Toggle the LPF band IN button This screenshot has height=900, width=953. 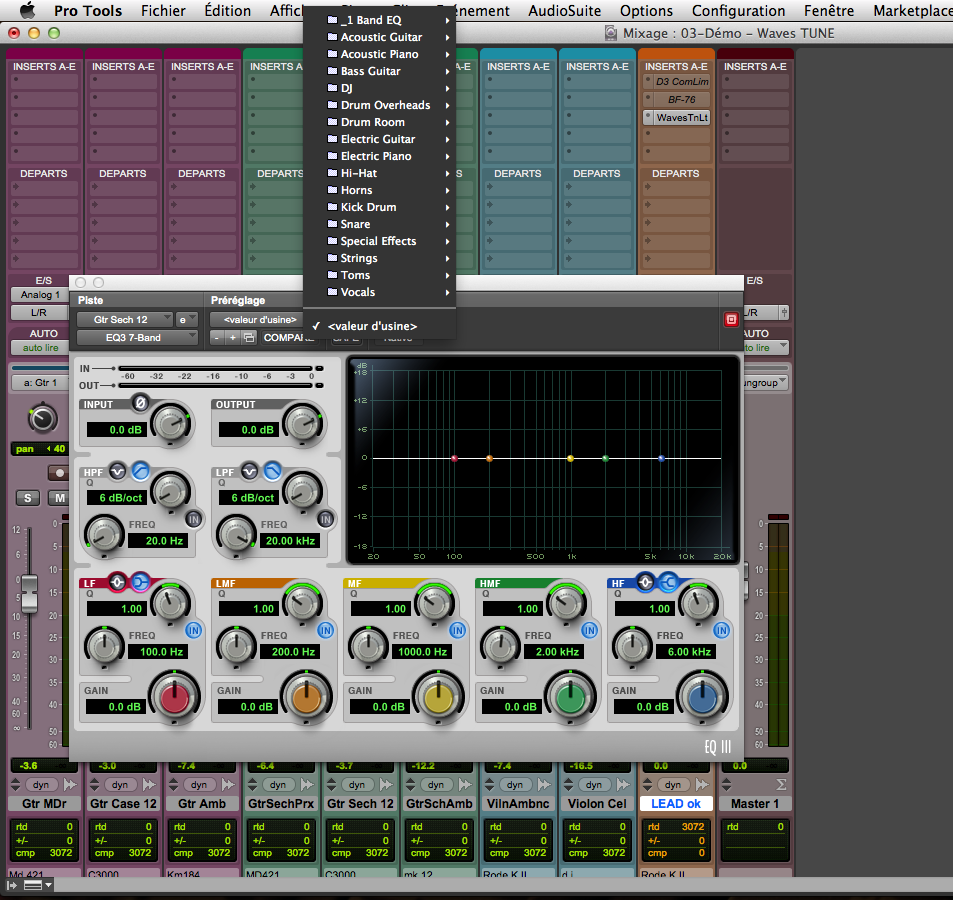(326, 519)
